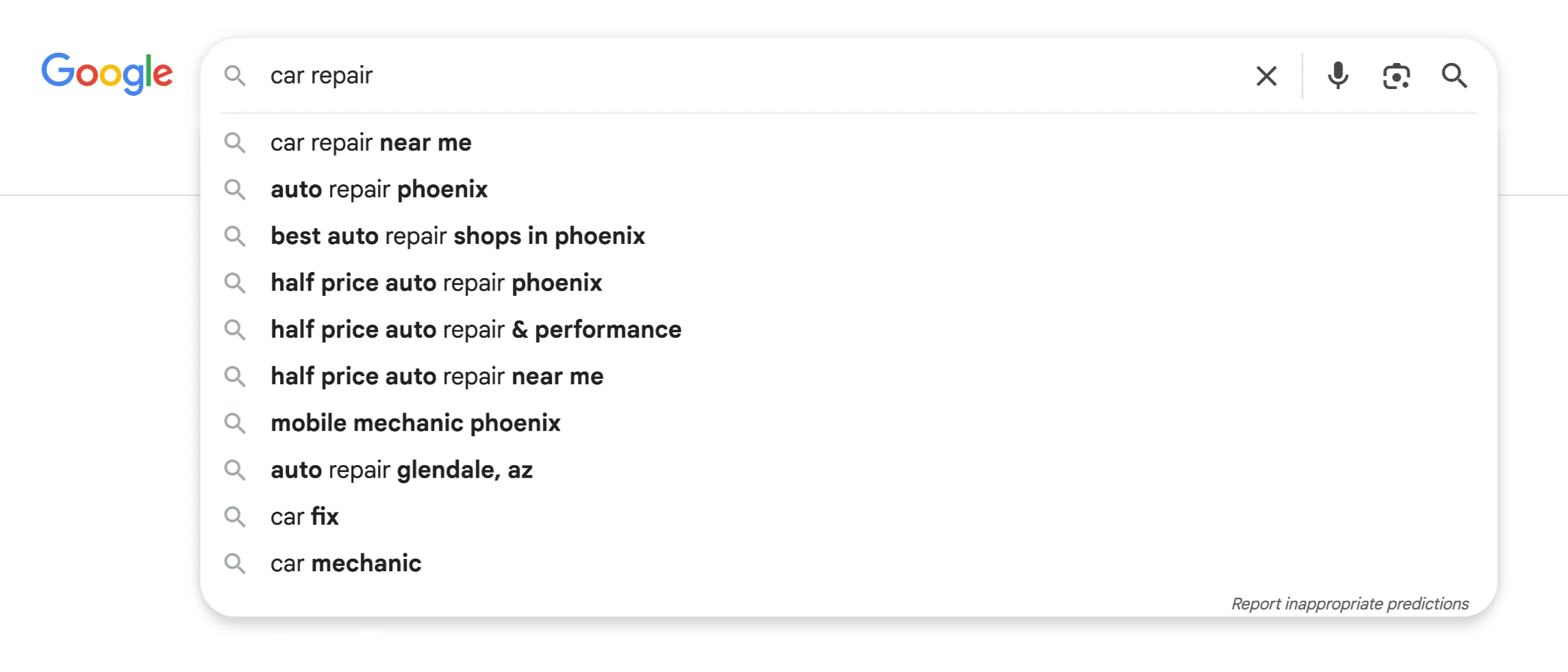Select the "car mechanic" suggestion text
1568x672 pixels.
[346, 563]
